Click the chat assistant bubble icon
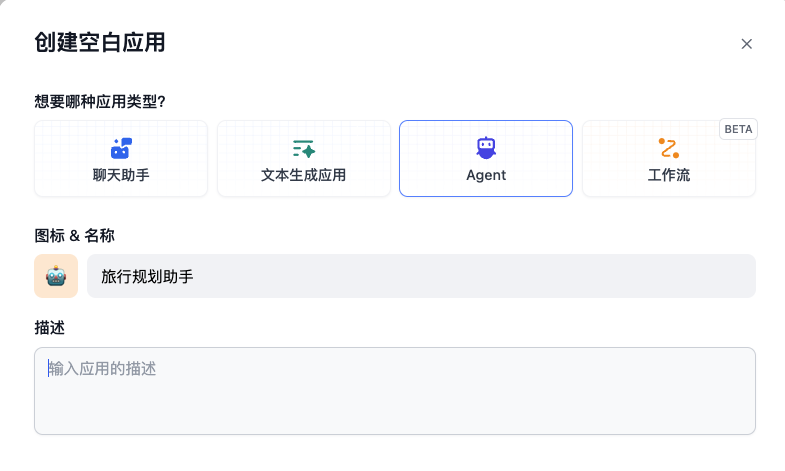Viewport: 785px width, 471px height. (x=121, y=148)
